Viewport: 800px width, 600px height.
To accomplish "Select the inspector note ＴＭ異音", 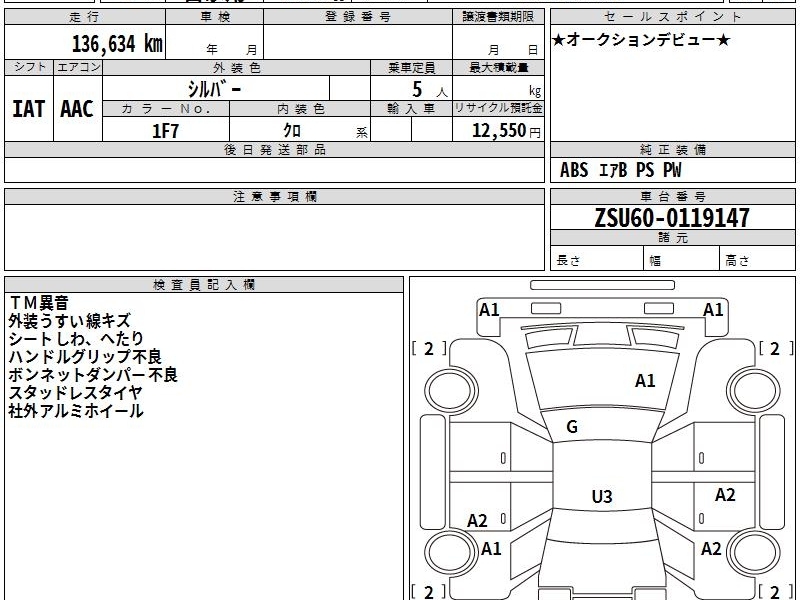I will tap(39, 303).
